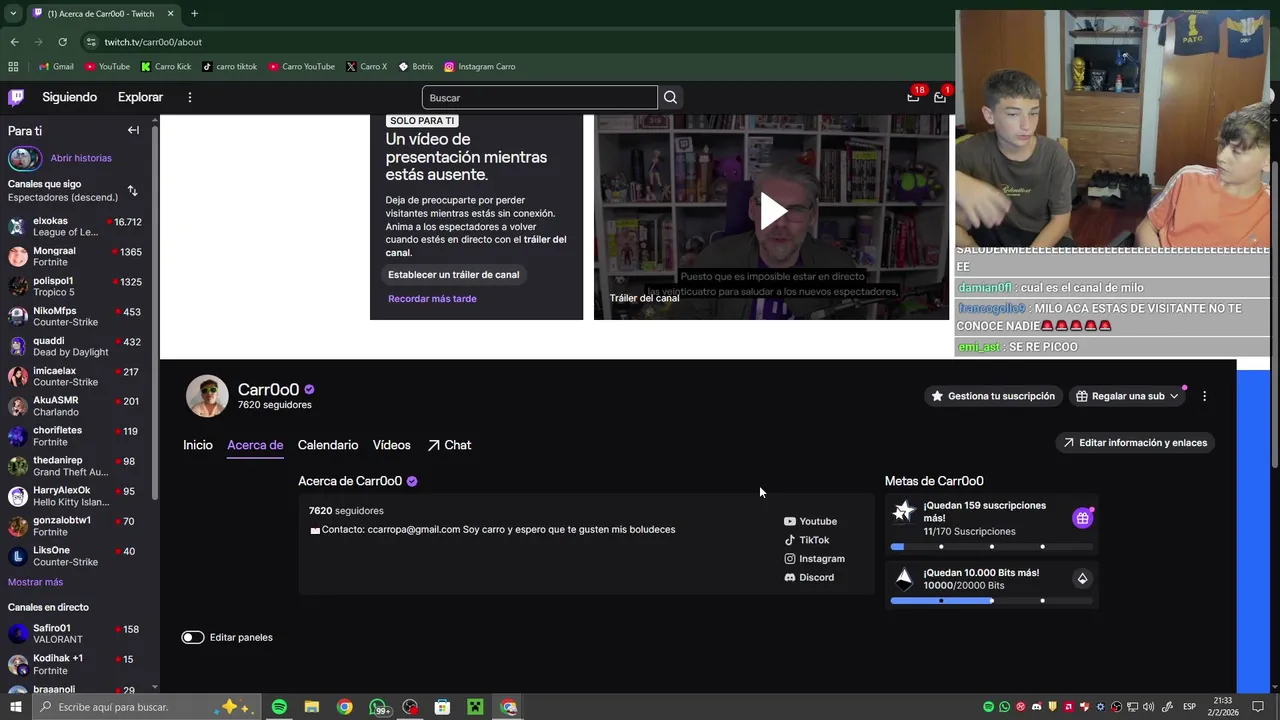1280x720 pixels.
Task: Go to Siguiendo in the top nav
Action: coord(70,97)
